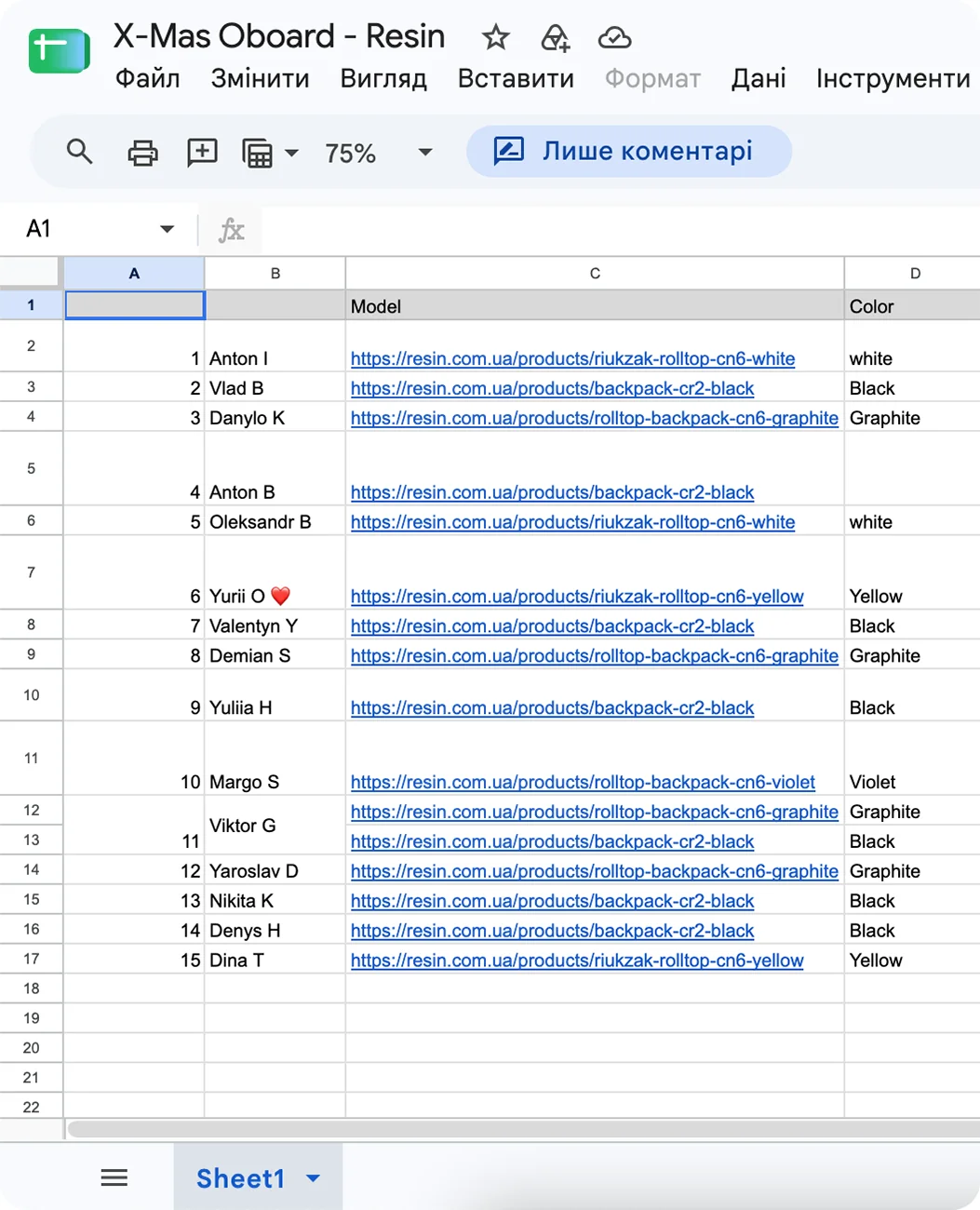Open Yurii O's rolltop yellow link
The image size is (980, 1210).
pyautogui.click(x=577, y=597)
